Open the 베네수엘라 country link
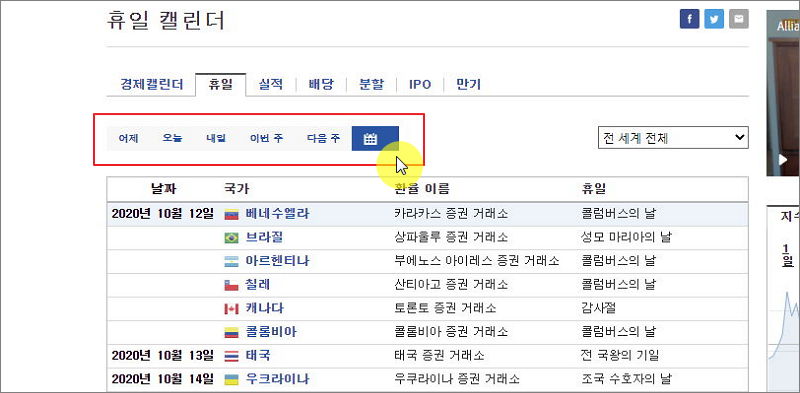 coord(277,214)
